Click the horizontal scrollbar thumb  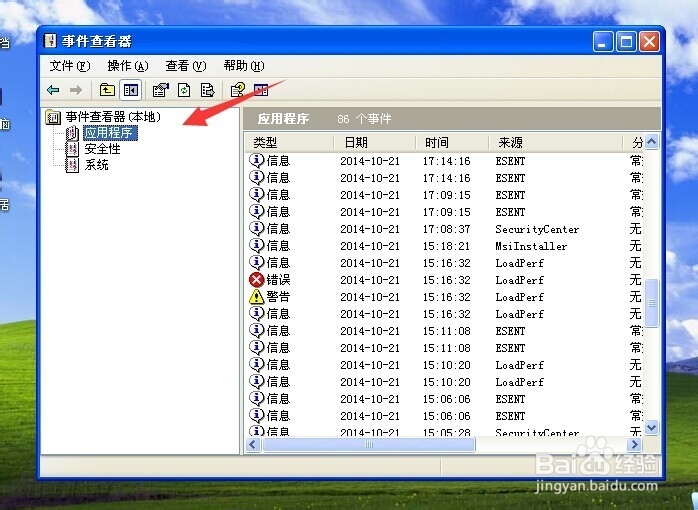[x=369, y=445]
